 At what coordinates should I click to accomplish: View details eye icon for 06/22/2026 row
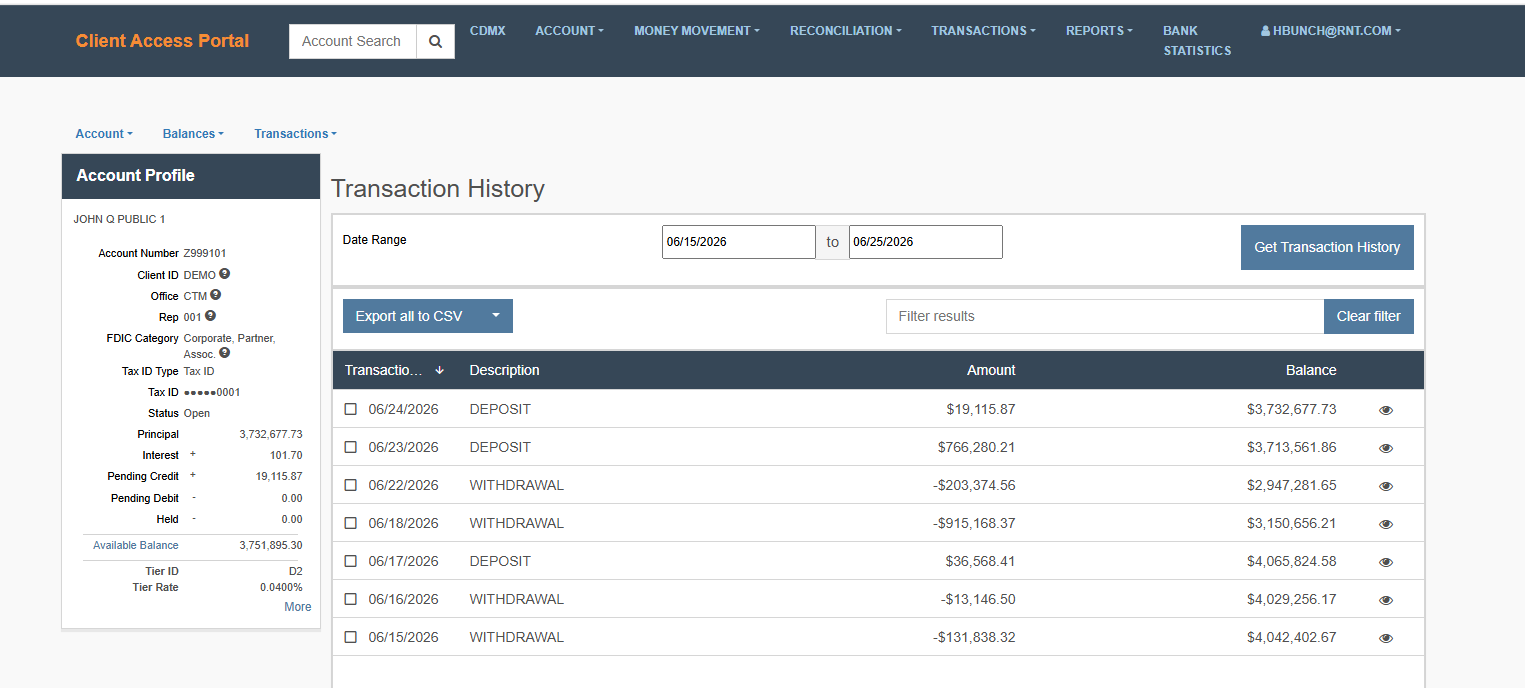pos(1386,486)
